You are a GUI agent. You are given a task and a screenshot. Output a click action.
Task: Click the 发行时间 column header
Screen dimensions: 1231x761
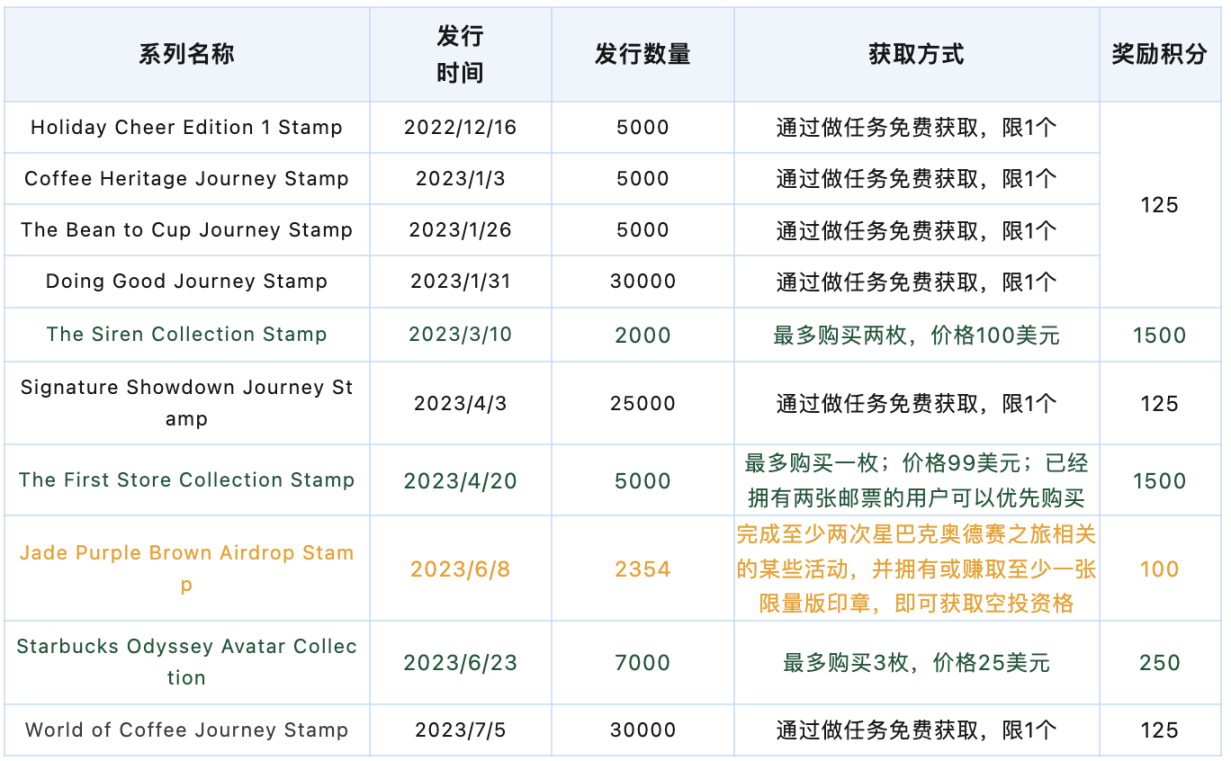coord(460,54)
